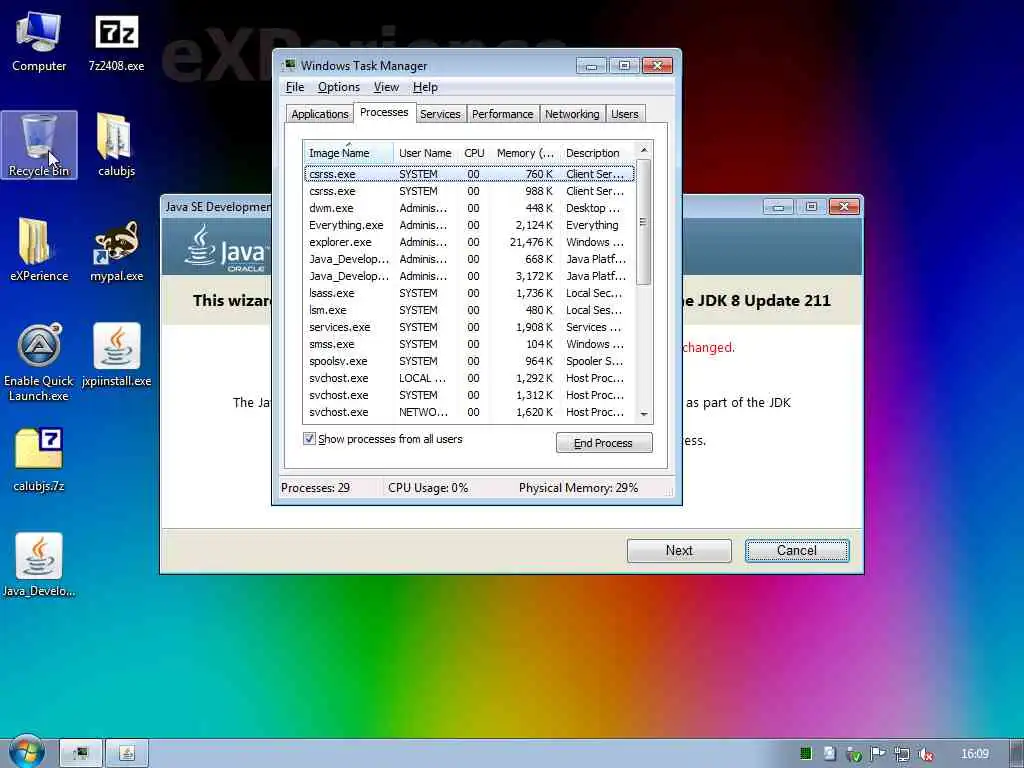Viewport: 1024px width, 768px height.
Task: Select the Java_Develop... row using 668 K
Action: pos(469,259)
